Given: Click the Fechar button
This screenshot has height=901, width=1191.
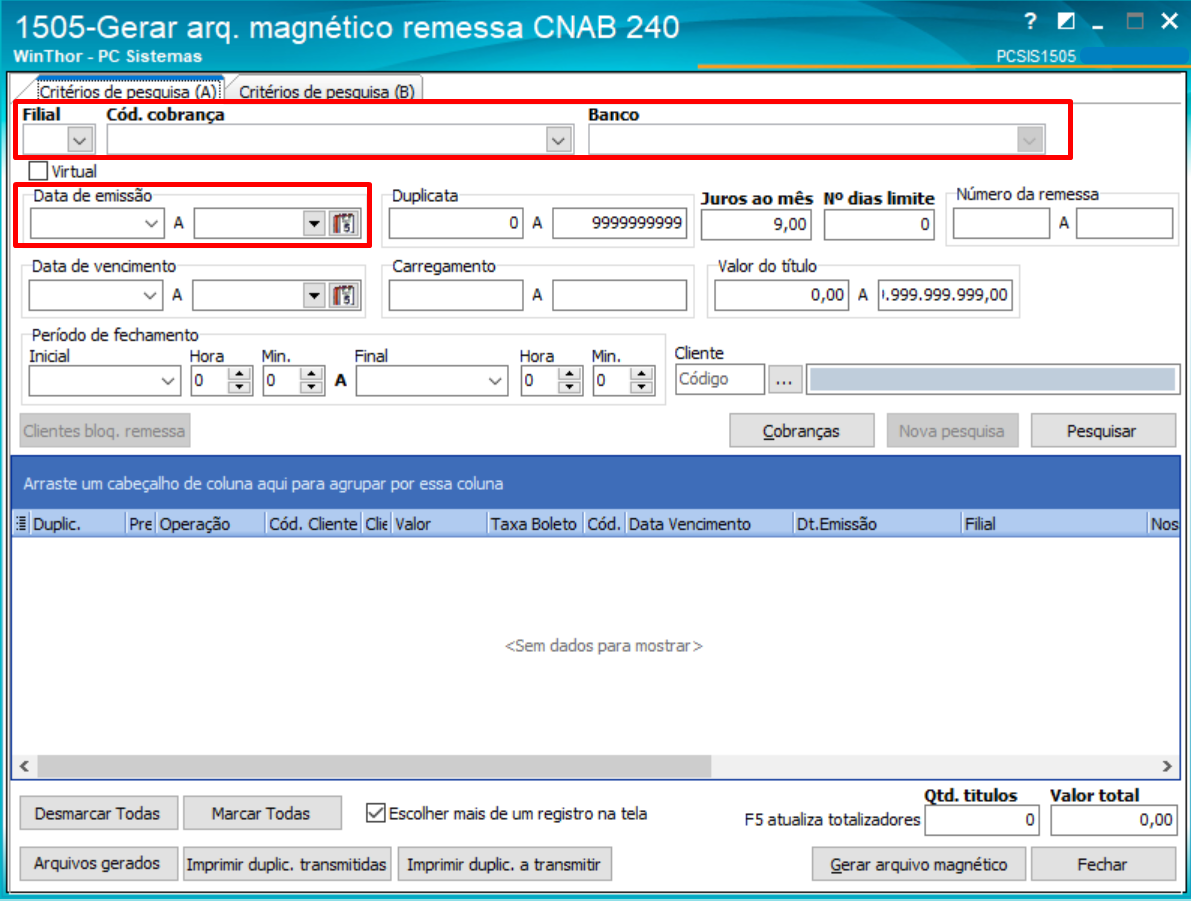Looking at the screenshot, I should pos(1103,865).
